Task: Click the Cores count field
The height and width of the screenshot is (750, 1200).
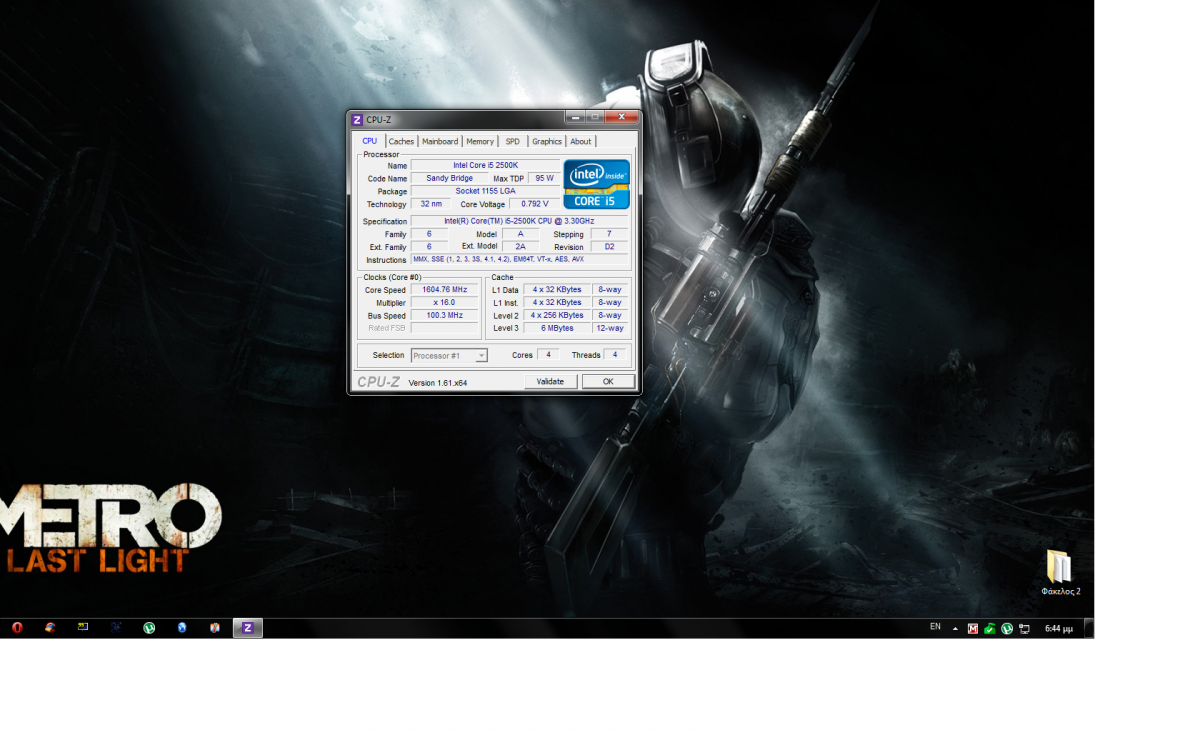Action: 547,355
